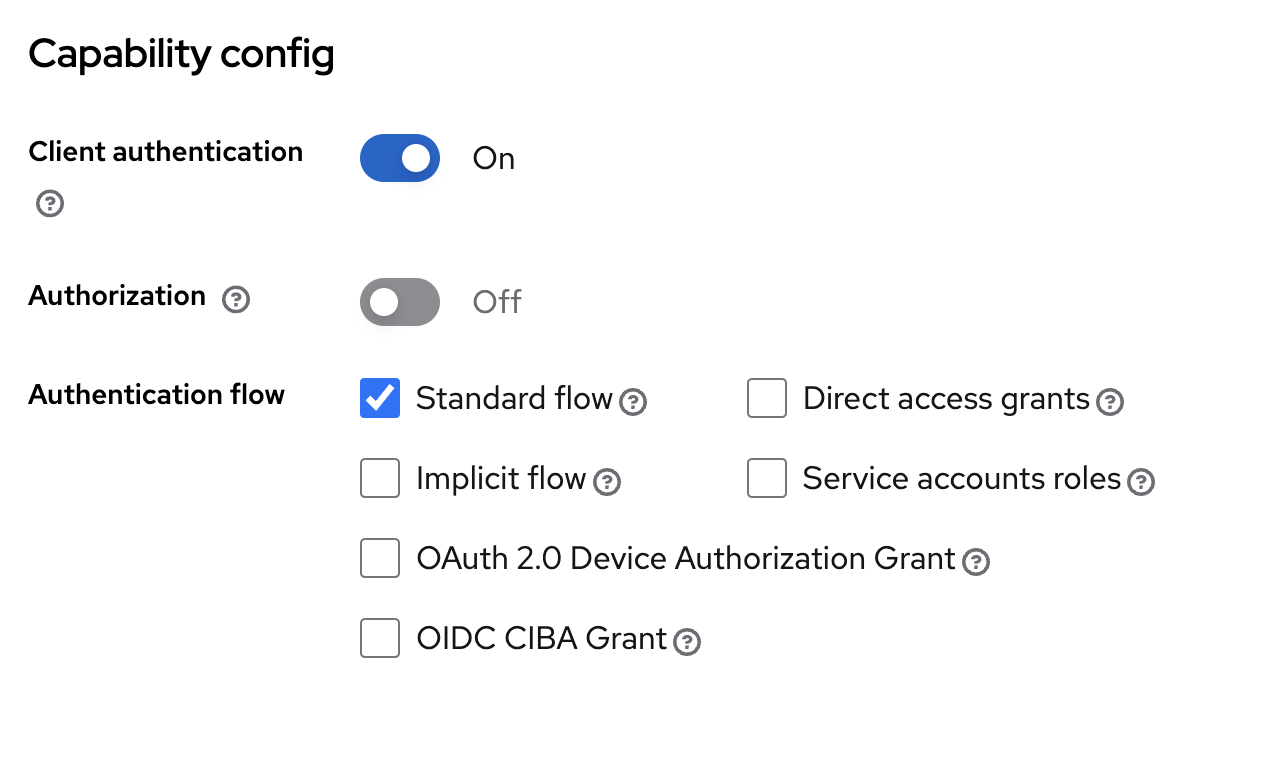Click the Authorization help icon

click(x=236, y=299)
